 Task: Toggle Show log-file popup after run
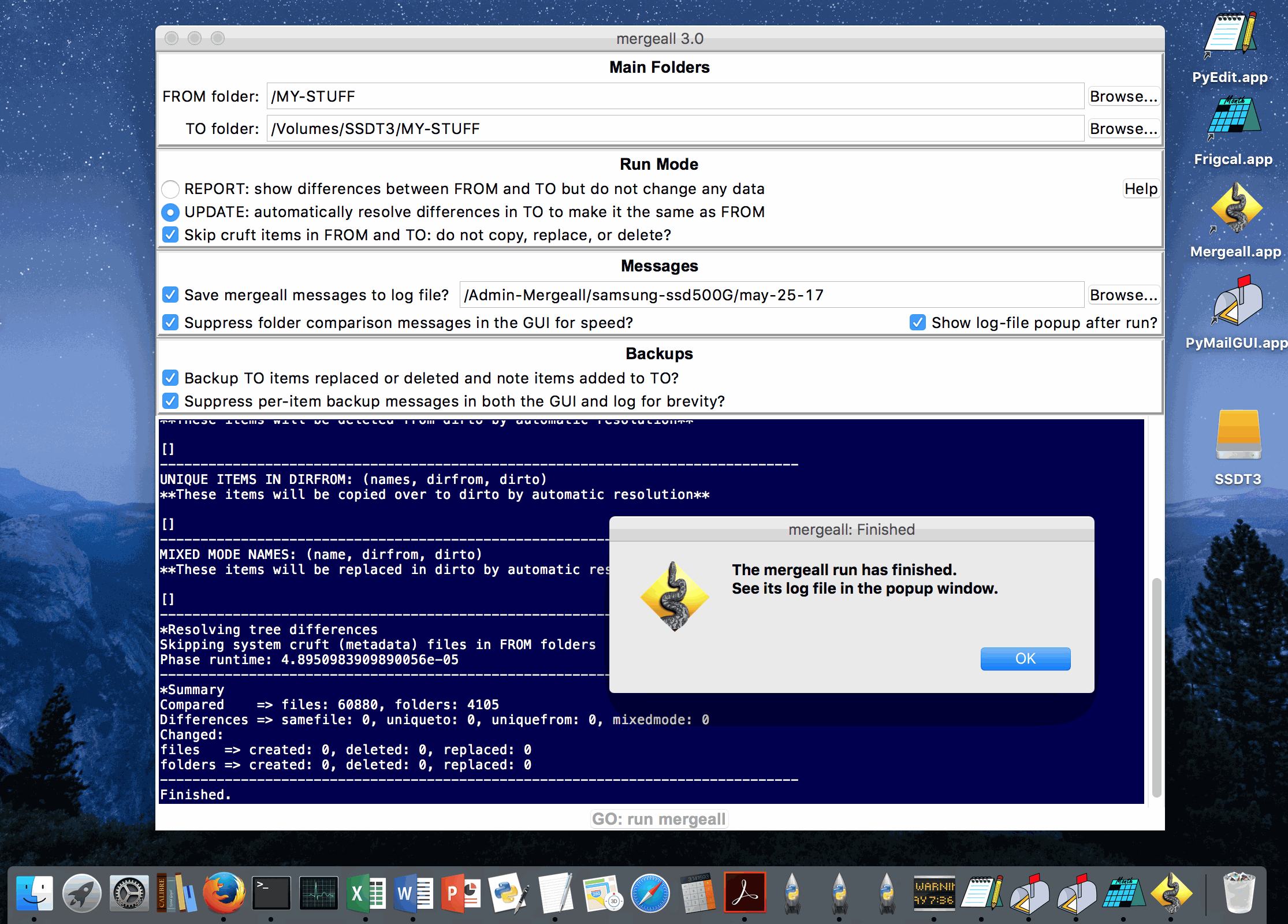[x=917, y=322]
